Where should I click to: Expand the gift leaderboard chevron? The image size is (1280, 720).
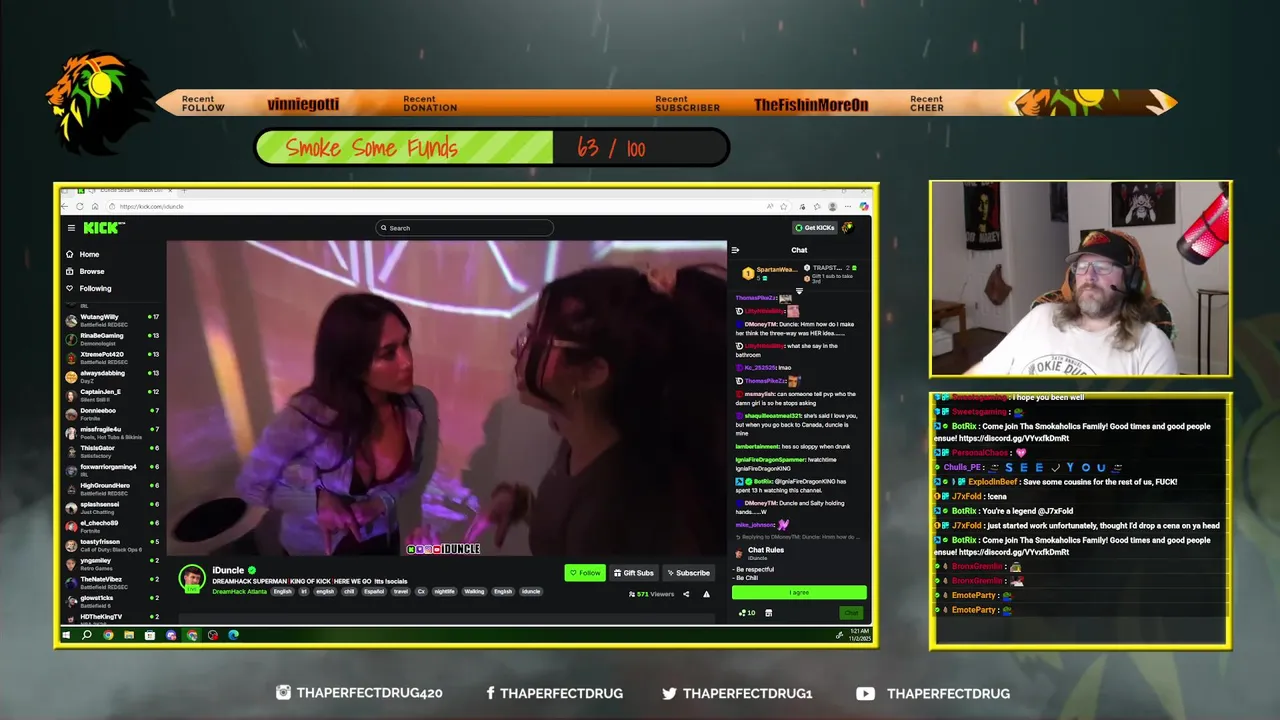(x=800, y=291)
